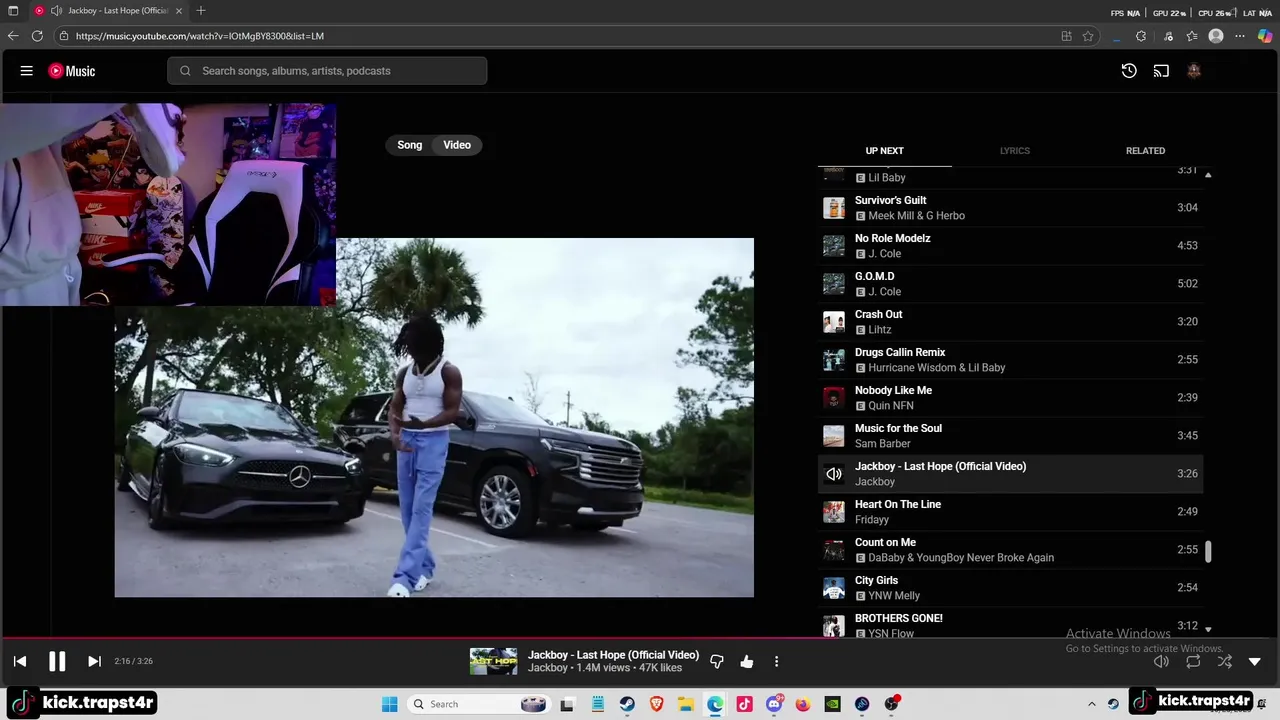Open the player's three-dot more actions menu
The height and width of the screenshot is (720, 1280).
tap(776, 661)
